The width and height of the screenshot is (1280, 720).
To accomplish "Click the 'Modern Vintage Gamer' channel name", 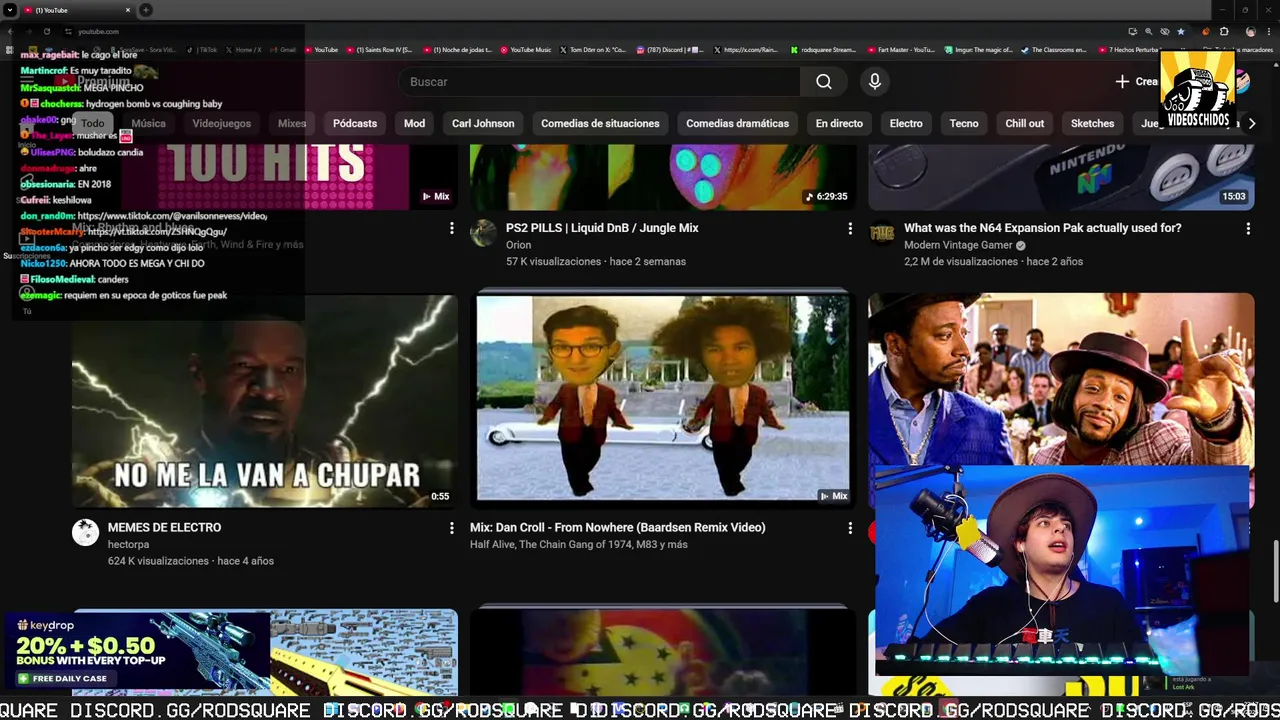I will (958, 245).
